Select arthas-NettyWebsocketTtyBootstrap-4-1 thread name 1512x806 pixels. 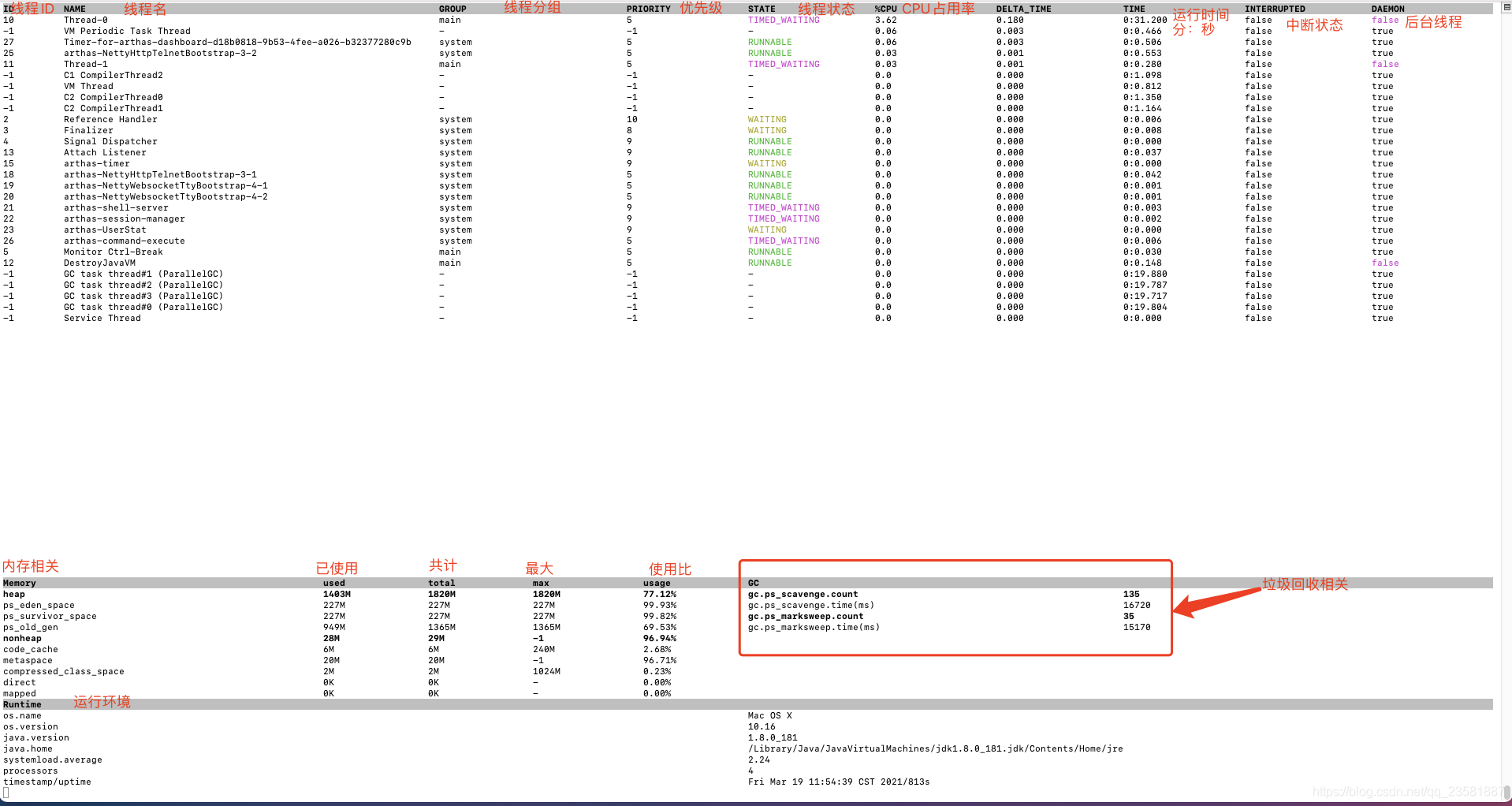tap(166, 186)
